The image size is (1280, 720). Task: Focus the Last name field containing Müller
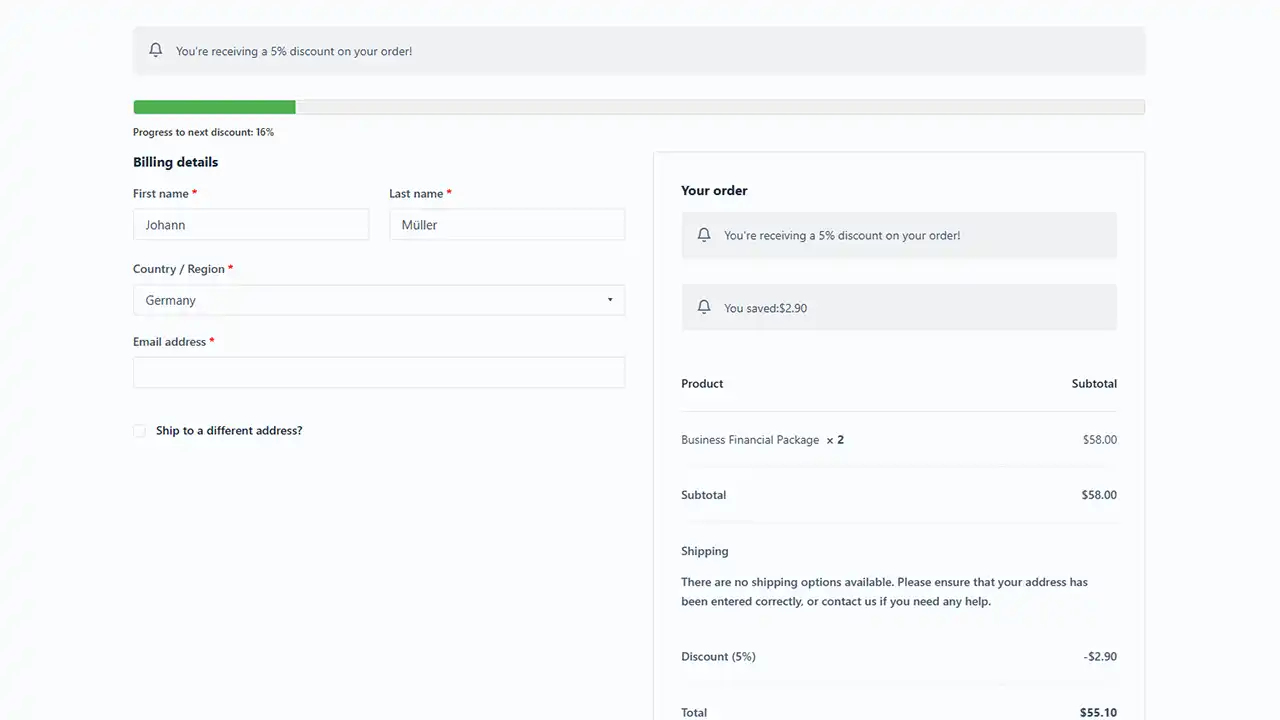(506, 225)
